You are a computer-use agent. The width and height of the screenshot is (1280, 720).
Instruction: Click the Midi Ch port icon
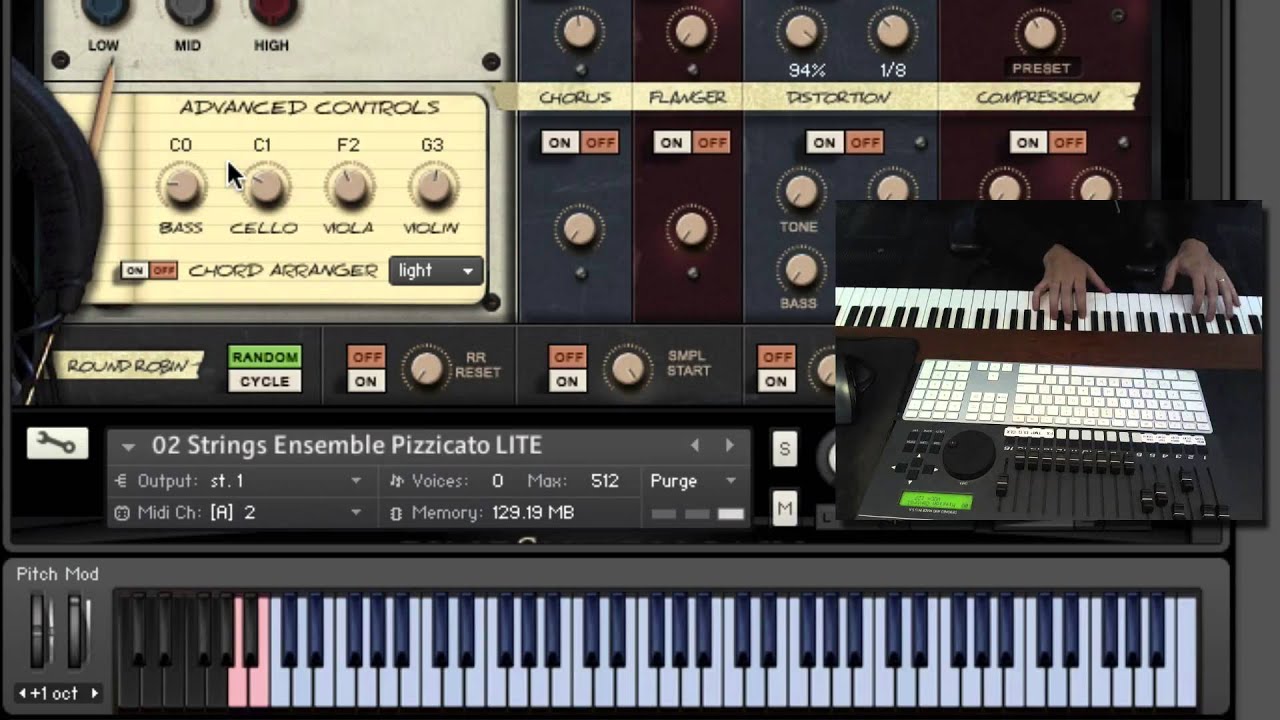(122, 513)
